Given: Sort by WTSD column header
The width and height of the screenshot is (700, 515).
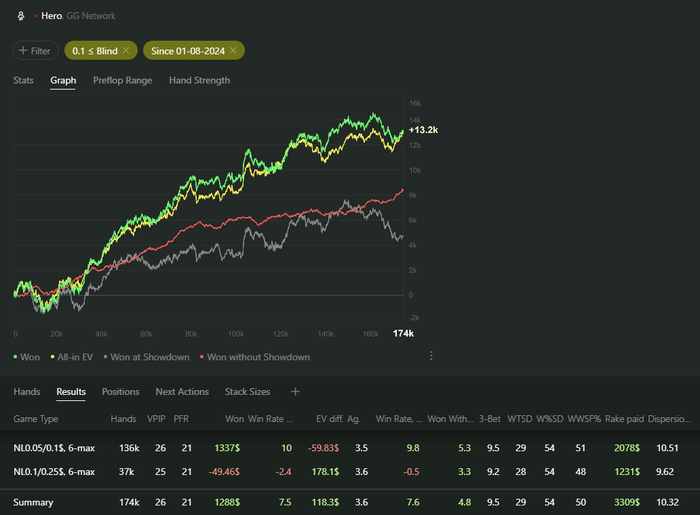Looking at the screenshot, I should (520, 419).
